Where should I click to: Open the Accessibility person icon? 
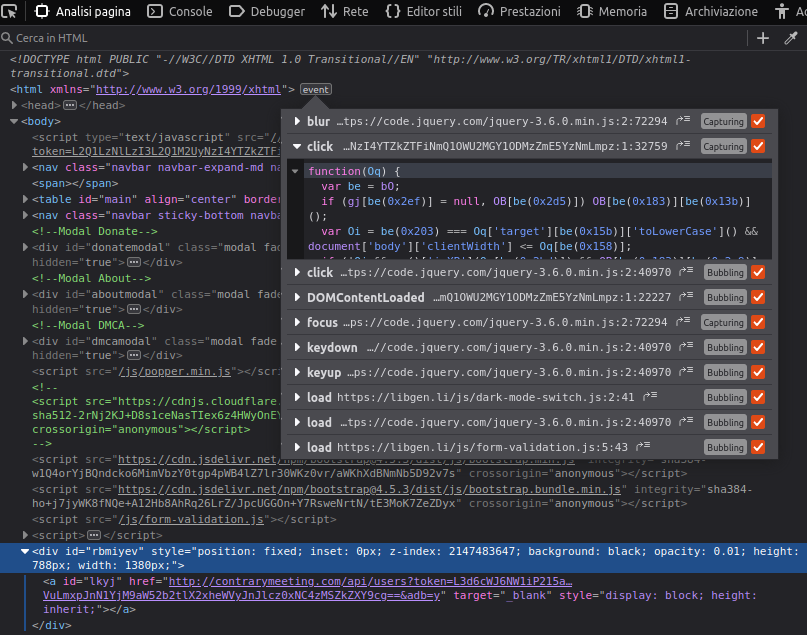coord(784,13)
